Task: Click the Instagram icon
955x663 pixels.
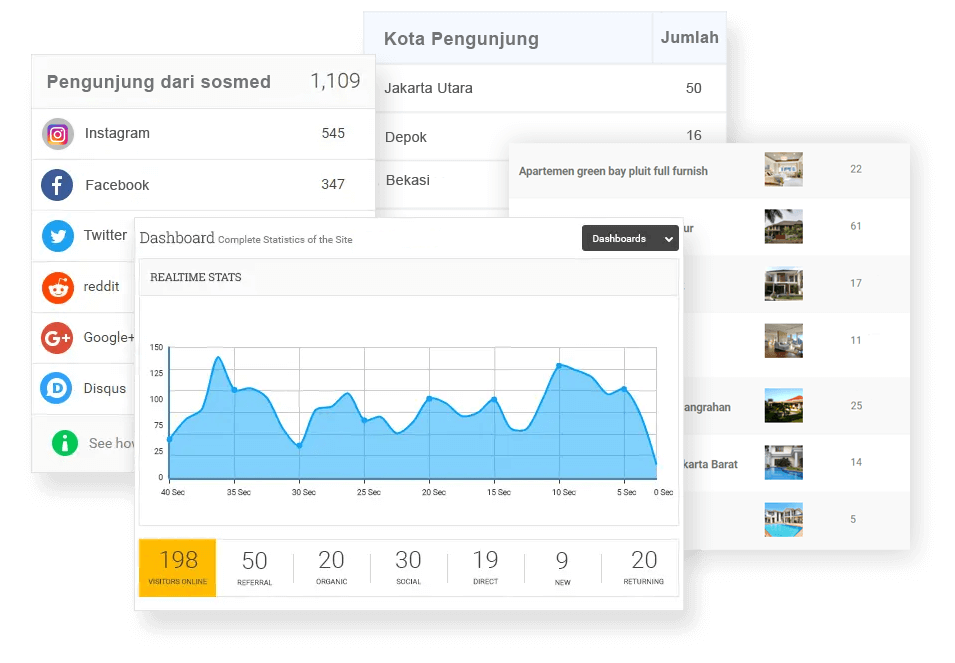Action: pyautogui.click(x=58, y=134)
